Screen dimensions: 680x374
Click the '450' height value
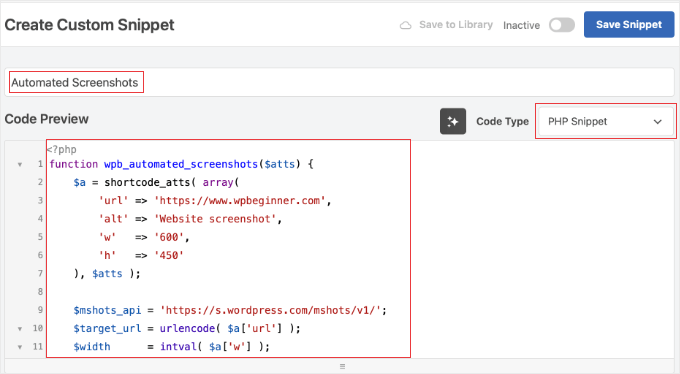[169, 256]
